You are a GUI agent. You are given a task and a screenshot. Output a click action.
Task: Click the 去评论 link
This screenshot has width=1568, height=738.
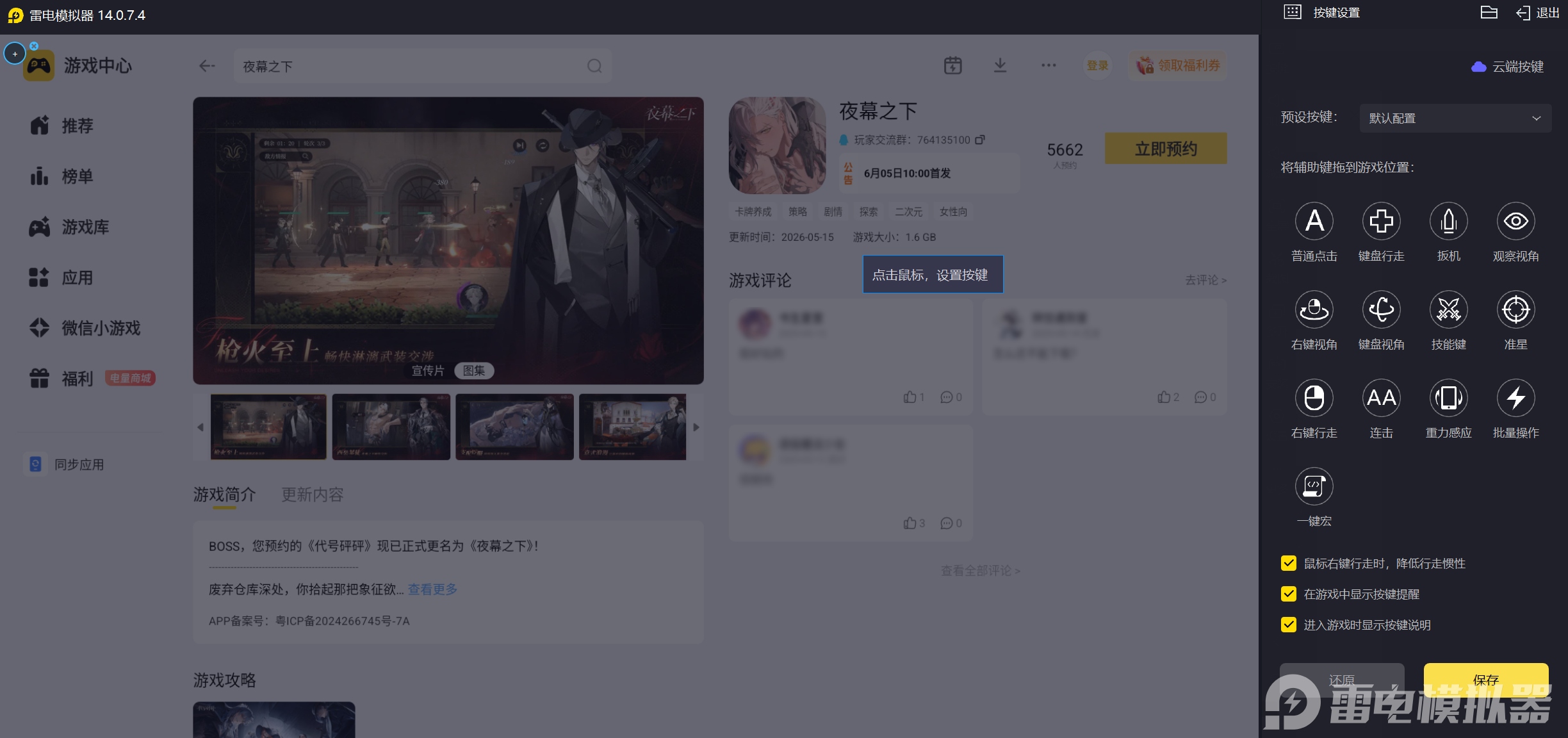tap(1205, 280)
